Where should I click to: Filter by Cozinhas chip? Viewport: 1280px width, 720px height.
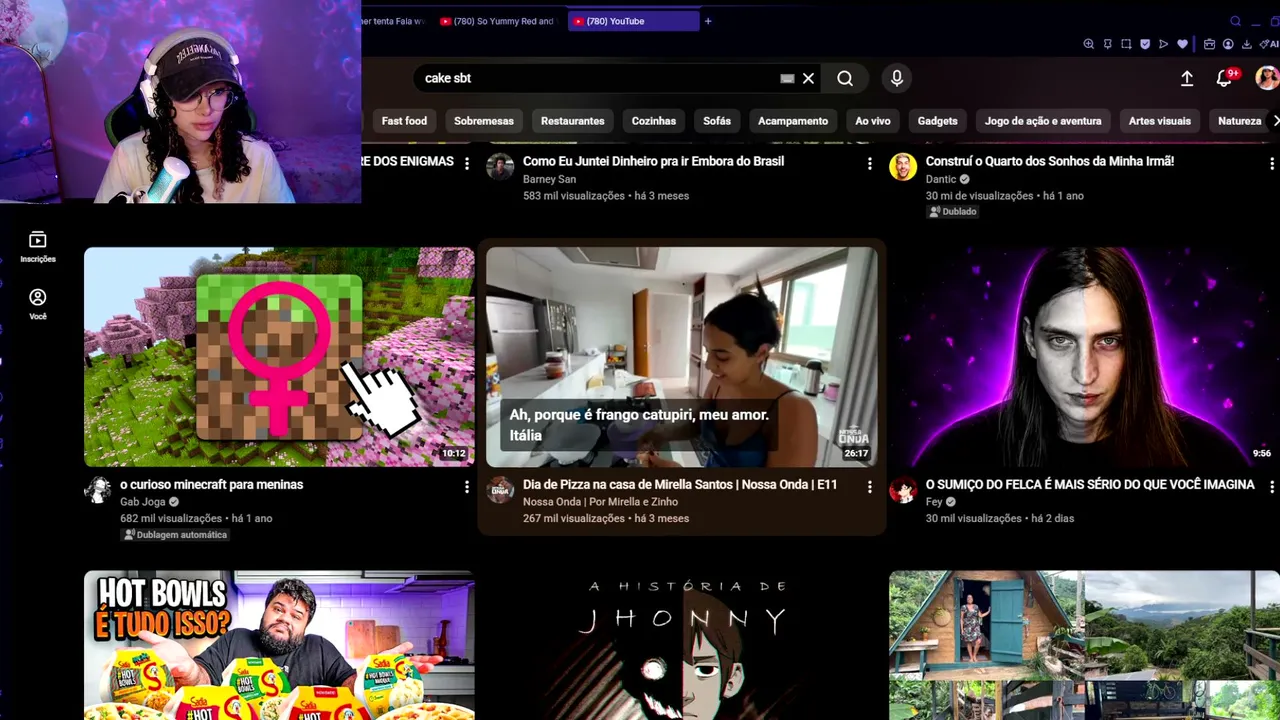tap(654, 121)
